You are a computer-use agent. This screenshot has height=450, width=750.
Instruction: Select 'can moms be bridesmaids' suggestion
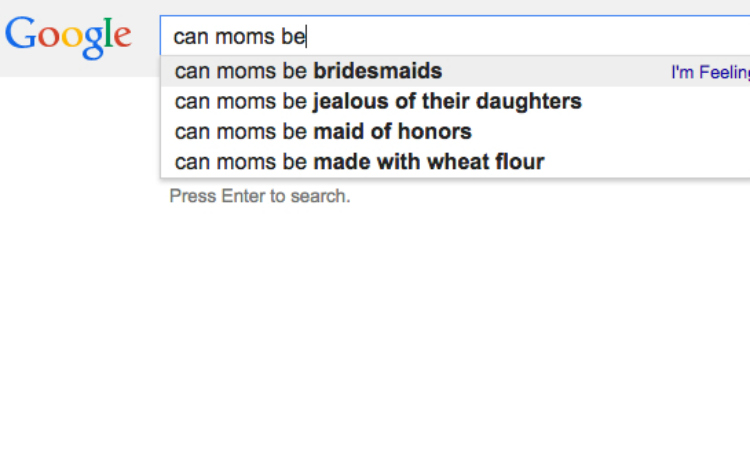tap(455, 71)
